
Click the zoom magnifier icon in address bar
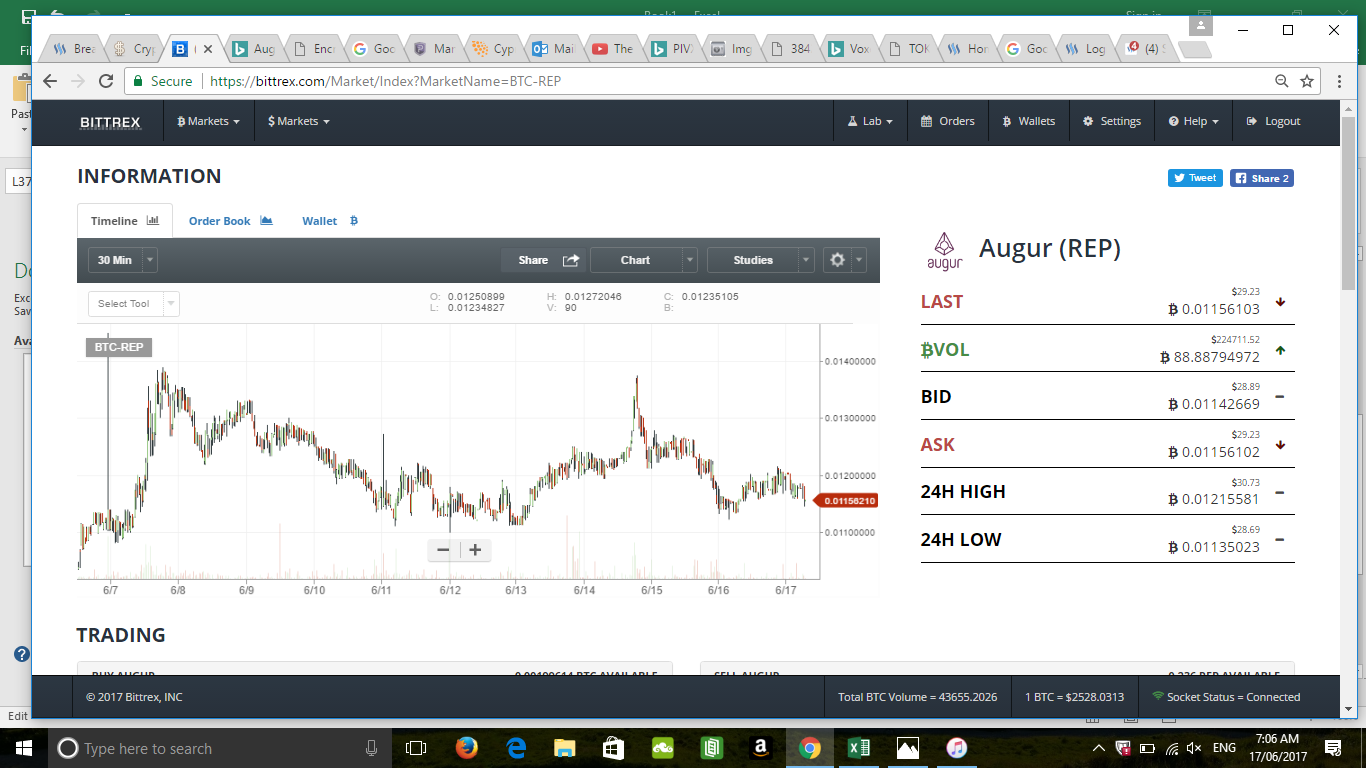tap(1282, 81)
